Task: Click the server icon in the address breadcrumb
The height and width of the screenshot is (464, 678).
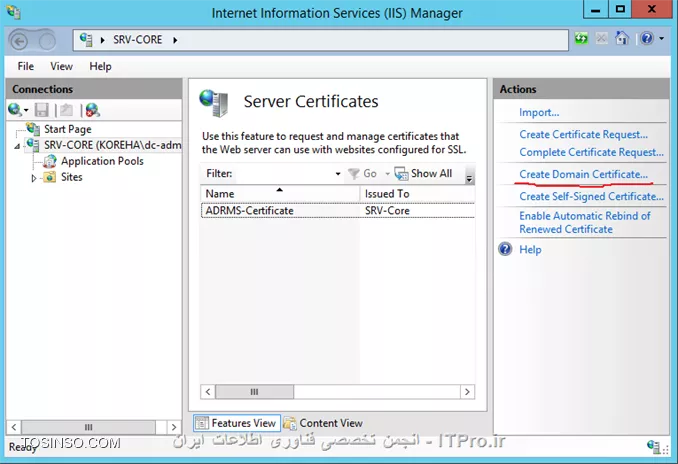Action: pyautogui.click(x=86, y=39)
